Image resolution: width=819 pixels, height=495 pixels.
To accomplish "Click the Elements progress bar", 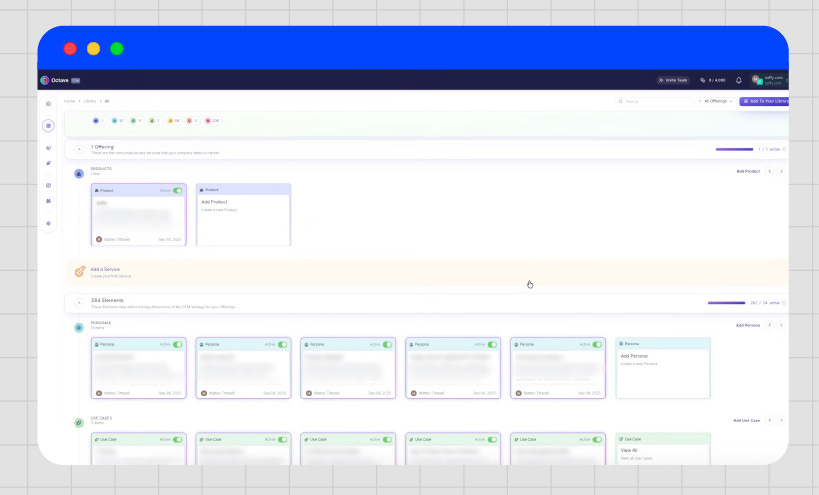I will [727, 303].
